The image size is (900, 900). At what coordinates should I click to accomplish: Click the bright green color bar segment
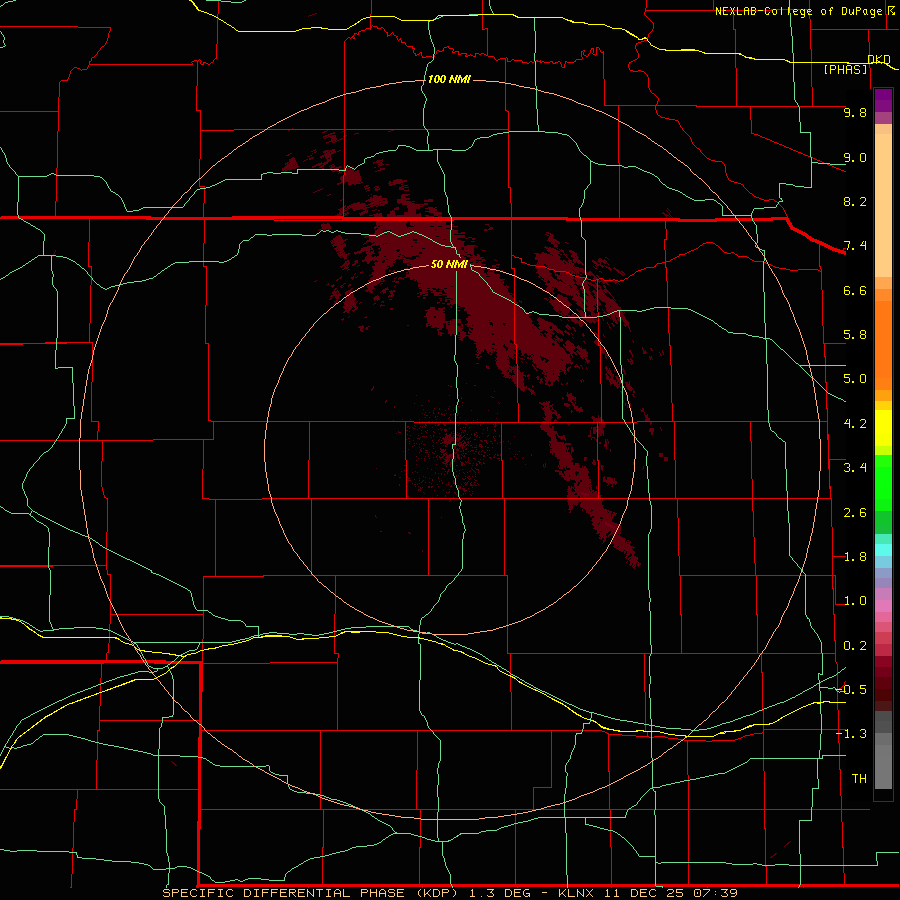[883, 483]
